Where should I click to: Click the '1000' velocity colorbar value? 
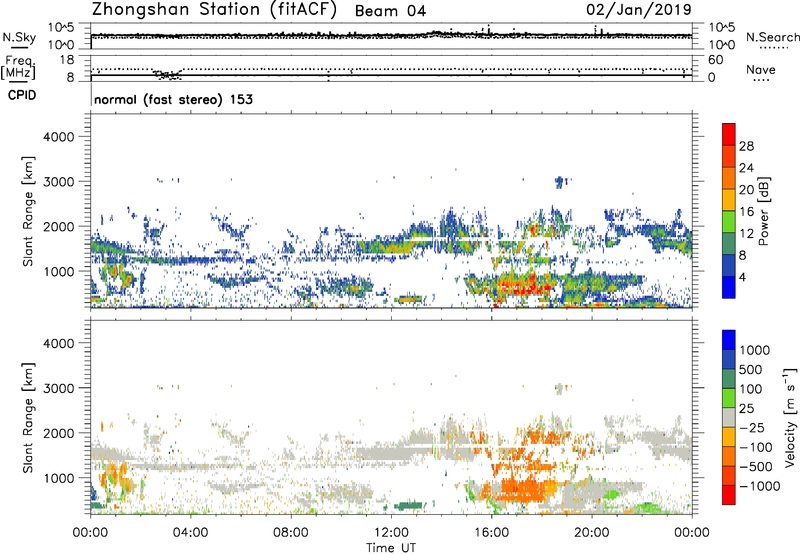[x=755, y=350]
